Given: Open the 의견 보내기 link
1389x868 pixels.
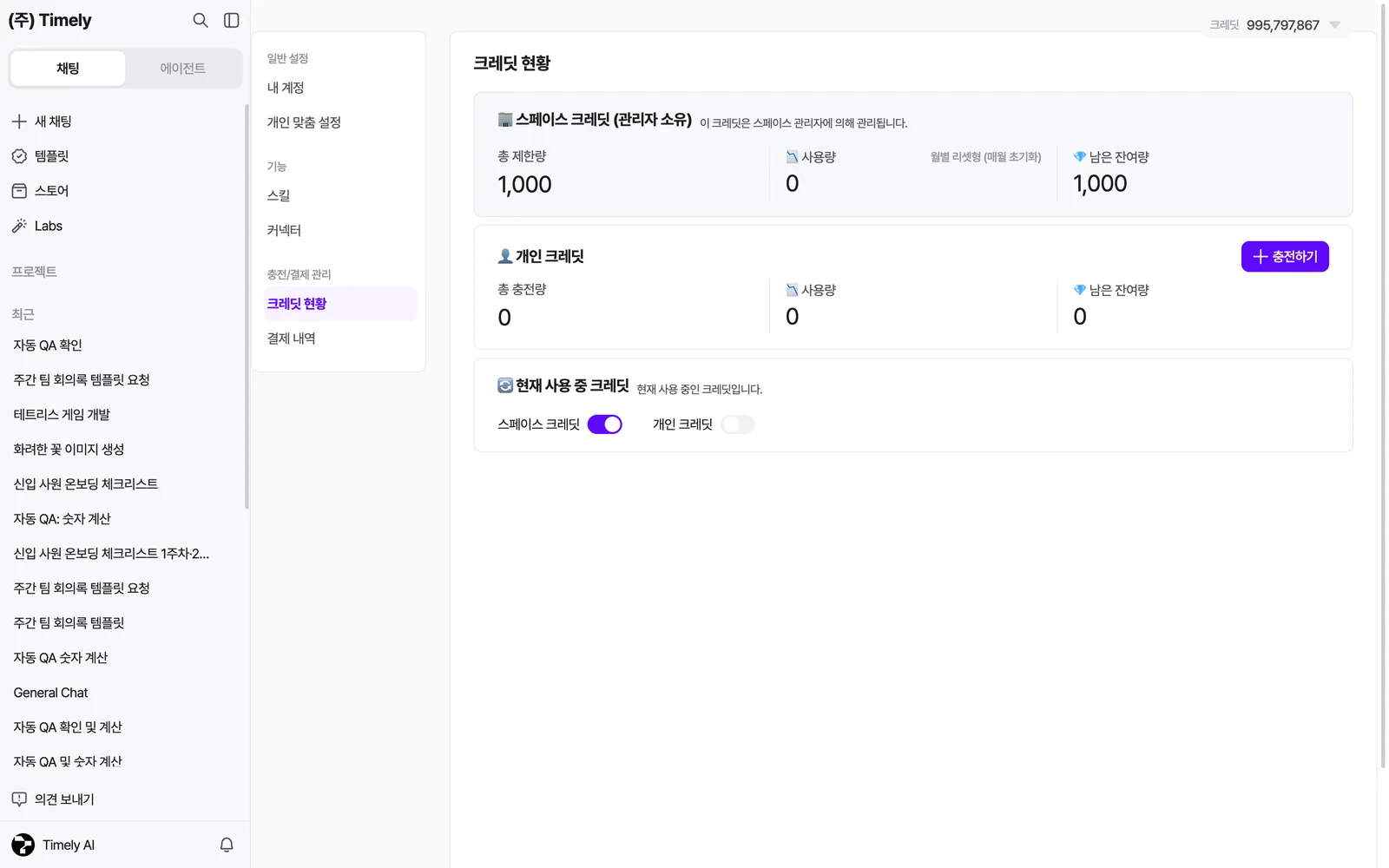Looking at the screenshot, I should (x=64, y=799).
